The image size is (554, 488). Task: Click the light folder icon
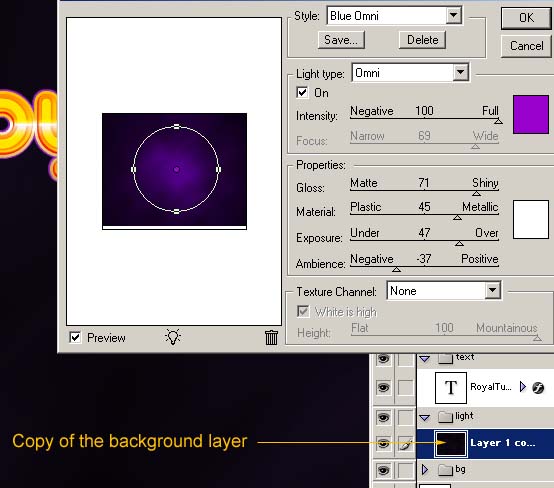445,417
